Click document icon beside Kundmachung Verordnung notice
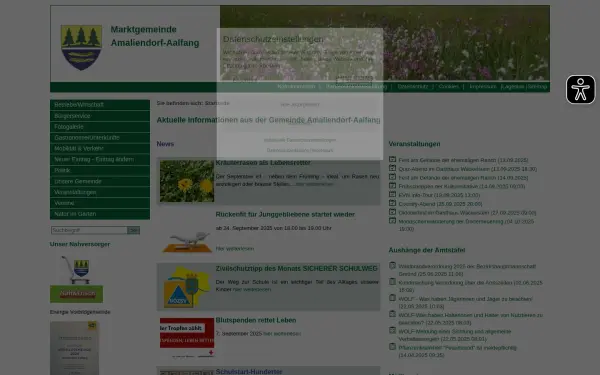This screenshot has height=375, width=600. [392, 282]
